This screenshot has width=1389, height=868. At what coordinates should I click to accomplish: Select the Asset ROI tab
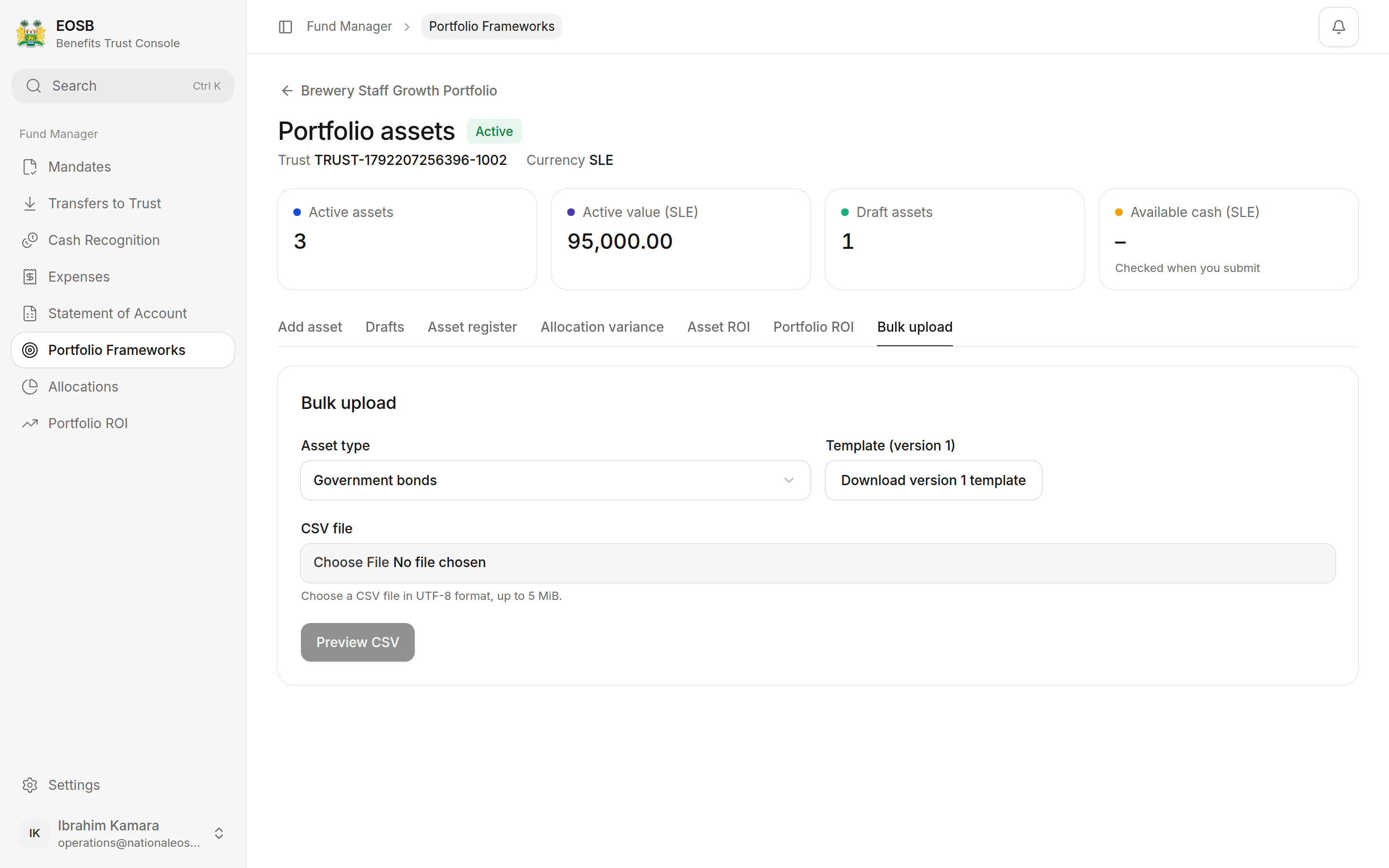pos(718,326)
